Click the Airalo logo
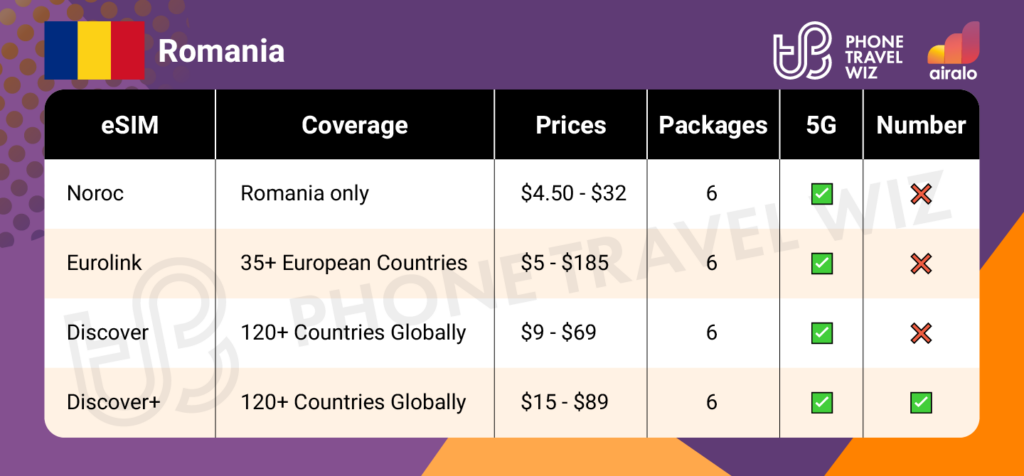Viewport: 1024px width, 476px height. (954, 53)
